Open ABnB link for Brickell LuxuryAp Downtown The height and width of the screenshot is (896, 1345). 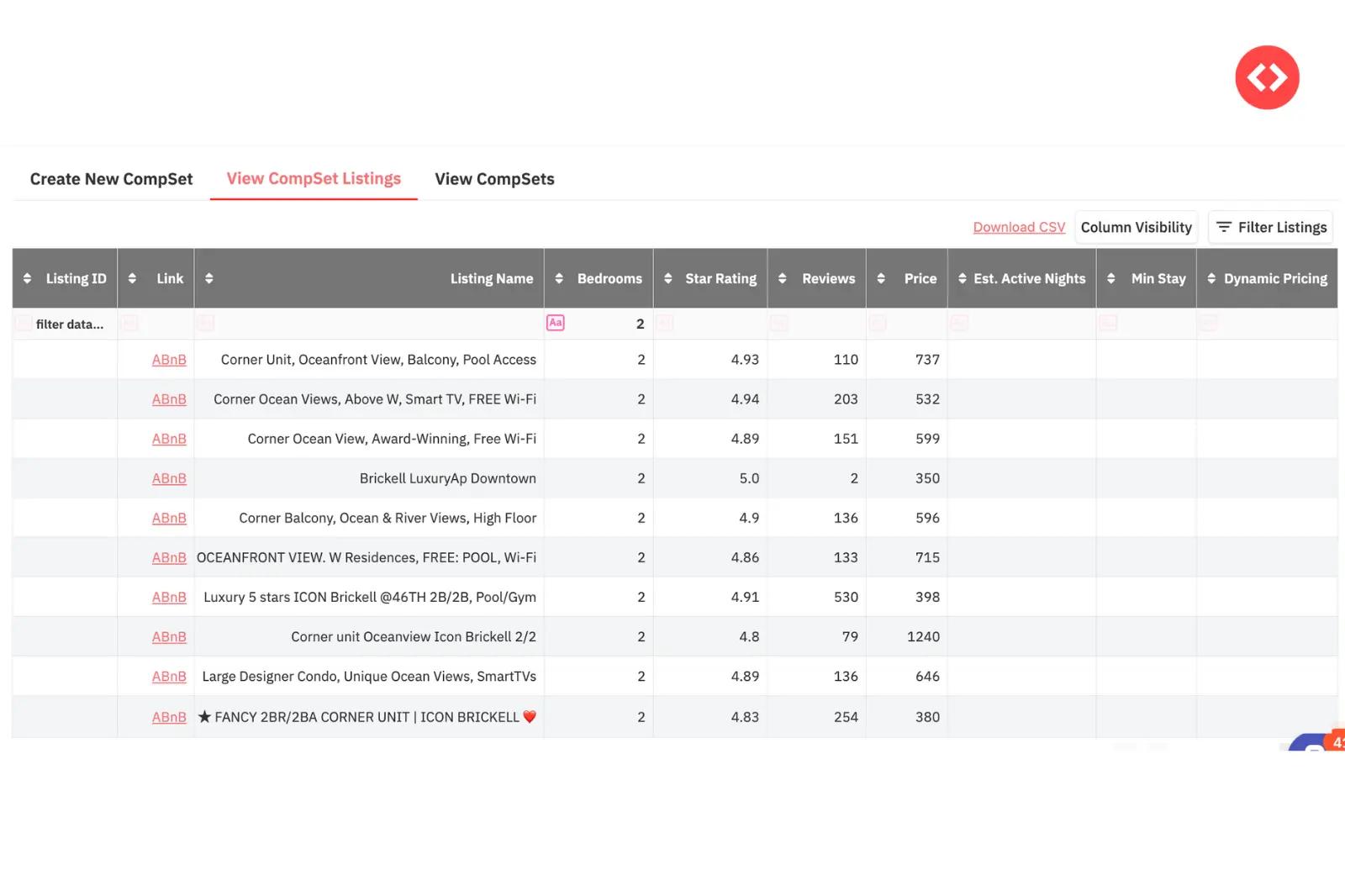pyautogui.click(x=169, y=478)
